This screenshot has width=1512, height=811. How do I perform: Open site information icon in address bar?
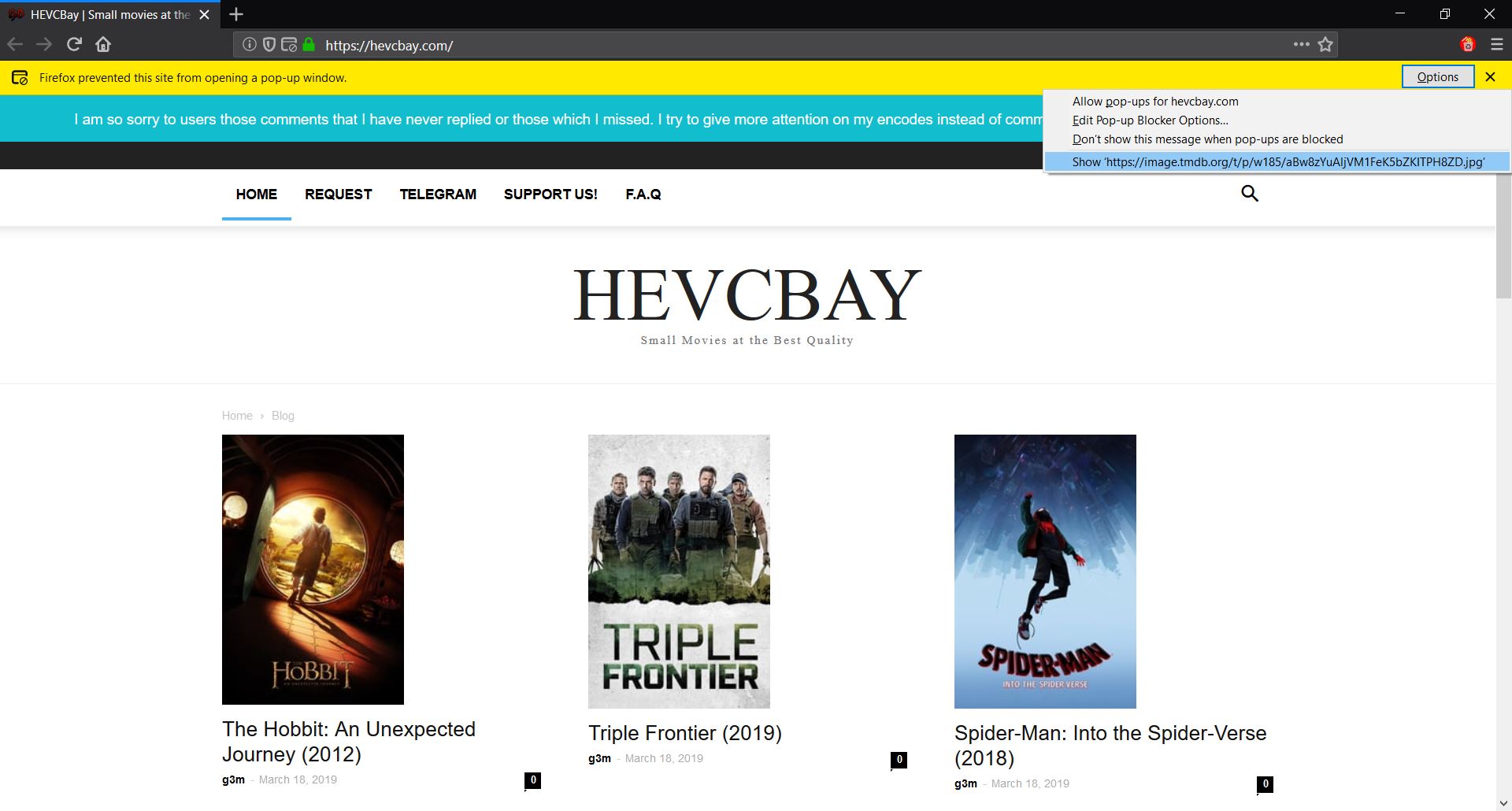(x=249, y=45)
